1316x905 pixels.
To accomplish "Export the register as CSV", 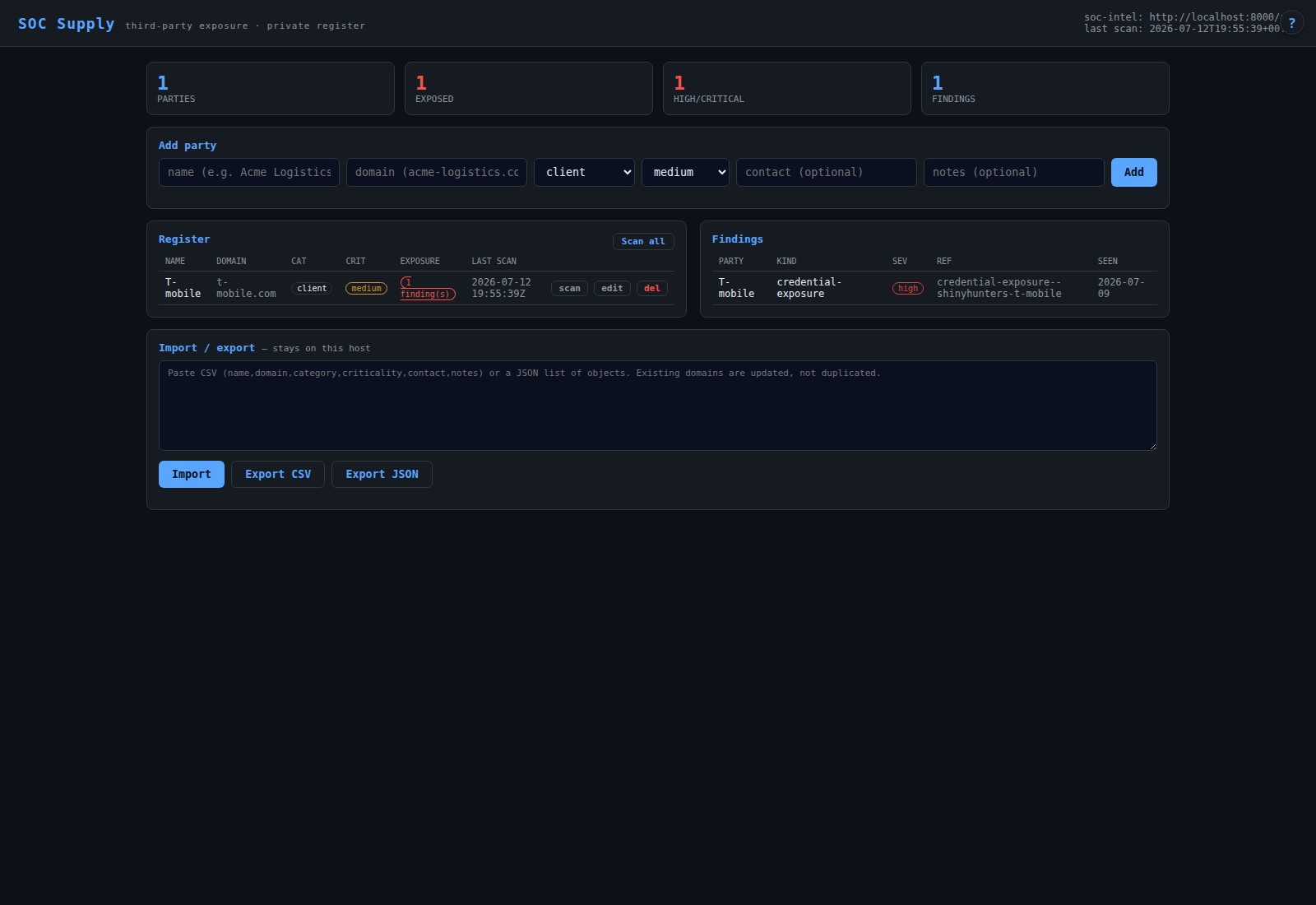I will click(278, 474).
